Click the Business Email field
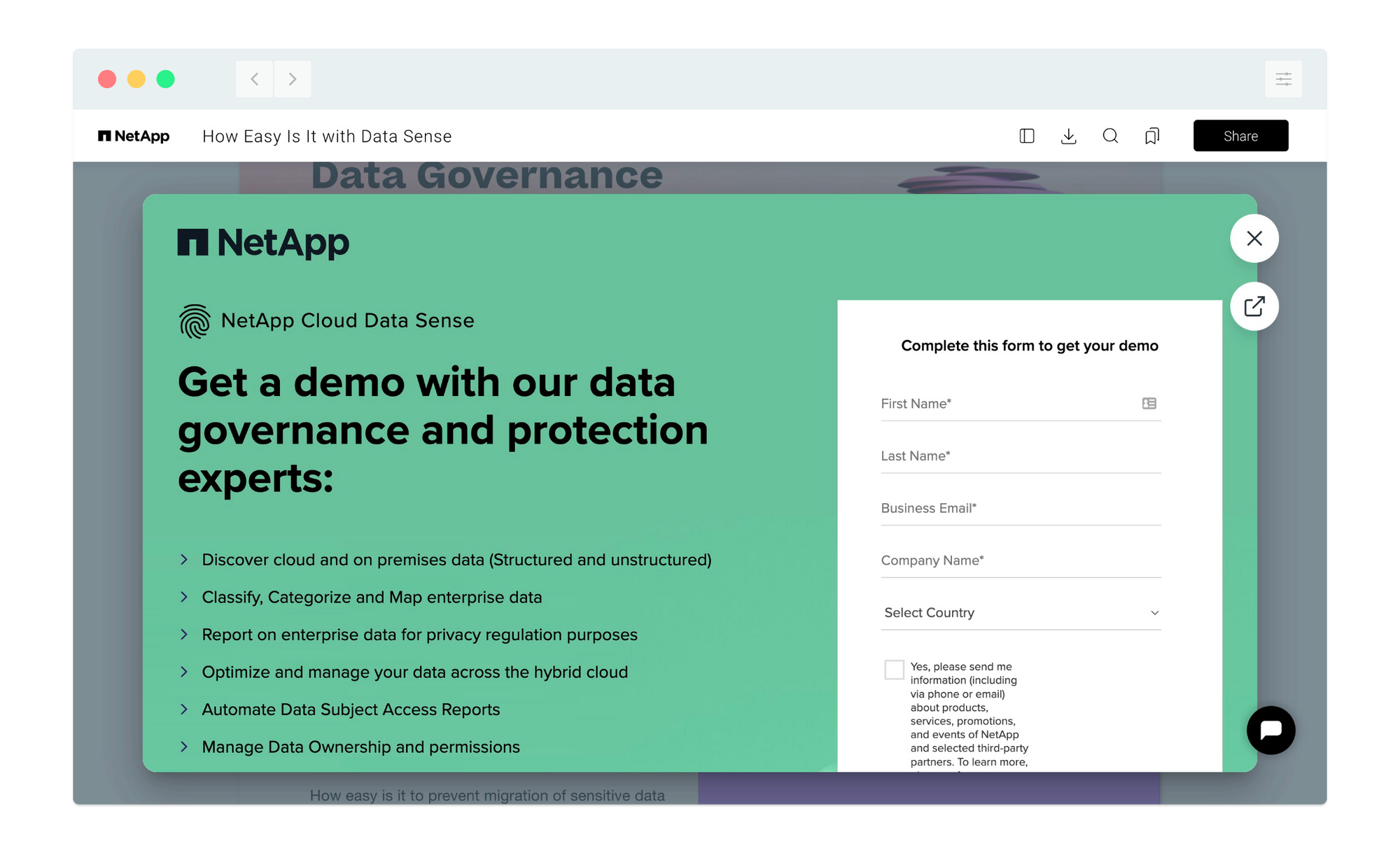 pyautogui.click(x=1021, y=509)
